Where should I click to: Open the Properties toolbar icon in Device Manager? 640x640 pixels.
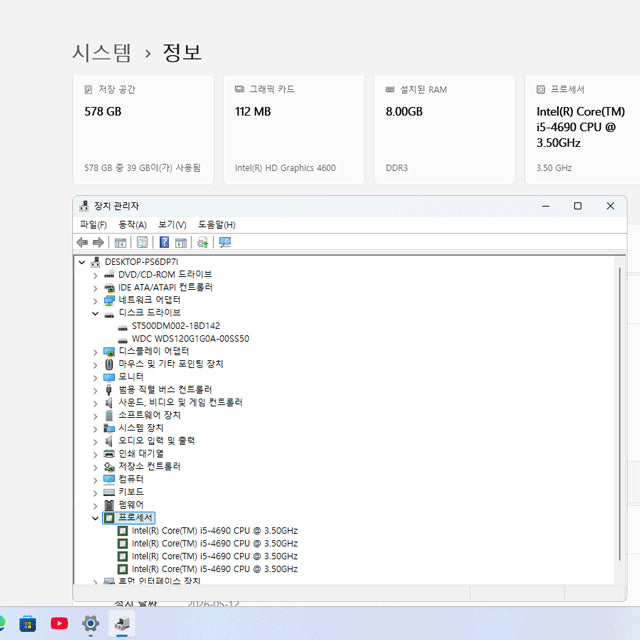tap(142, 242)
